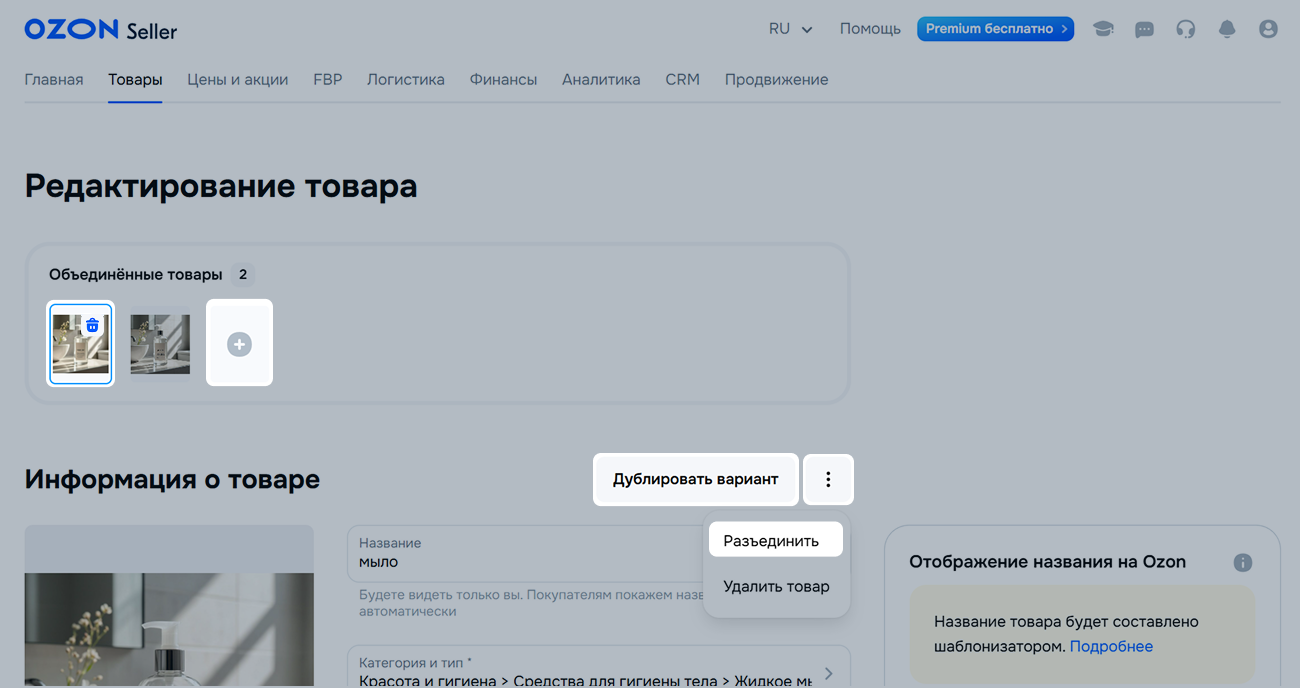The image size is (1300, 688).
Task: Select the second merged product thumbnail
Action: click(160, 343)
